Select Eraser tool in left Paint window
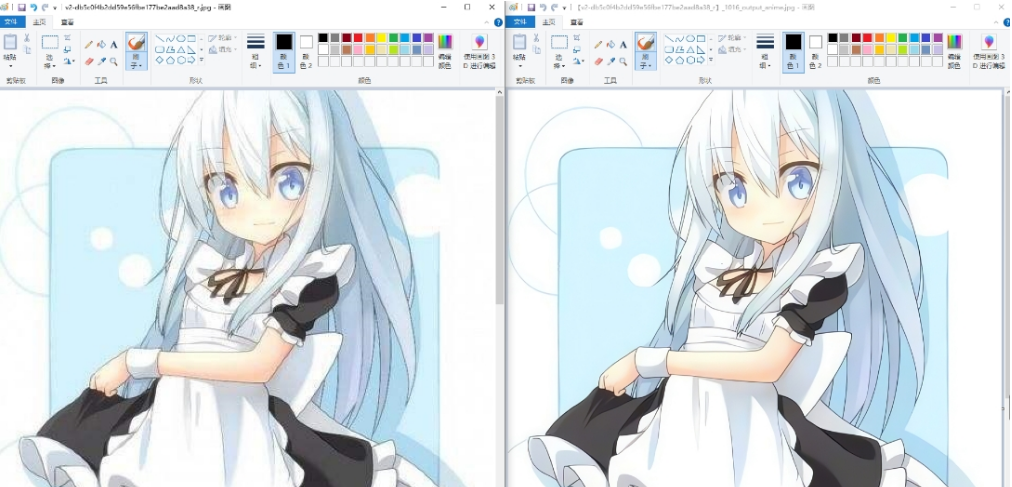Image resolution: width=1012 pixels, height=487 pixels. tap(89, 61)
